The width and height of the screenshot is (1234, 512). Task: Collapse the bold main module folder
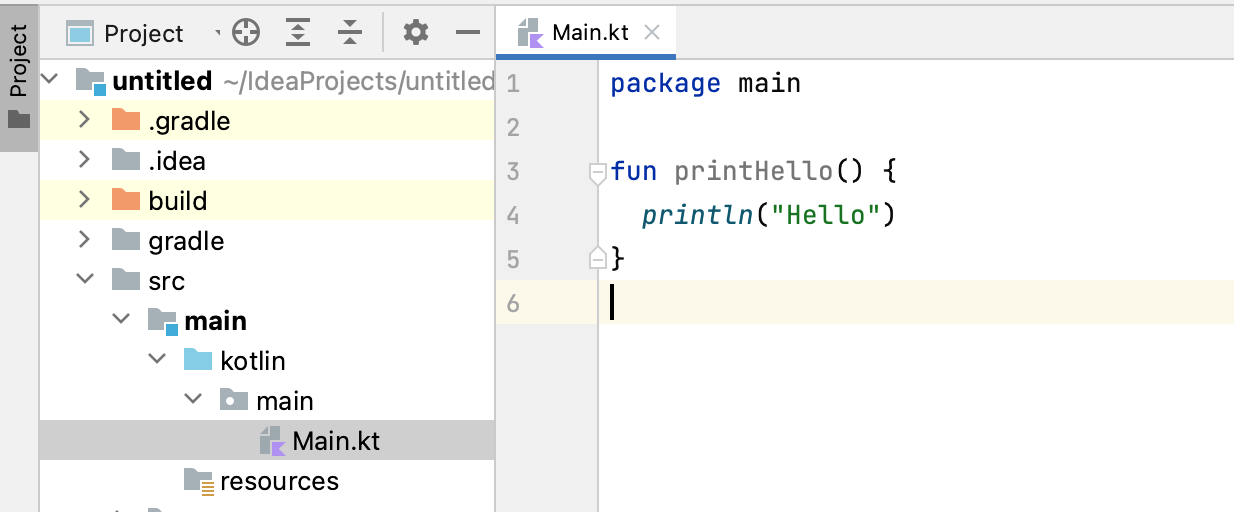pos(121,321)
